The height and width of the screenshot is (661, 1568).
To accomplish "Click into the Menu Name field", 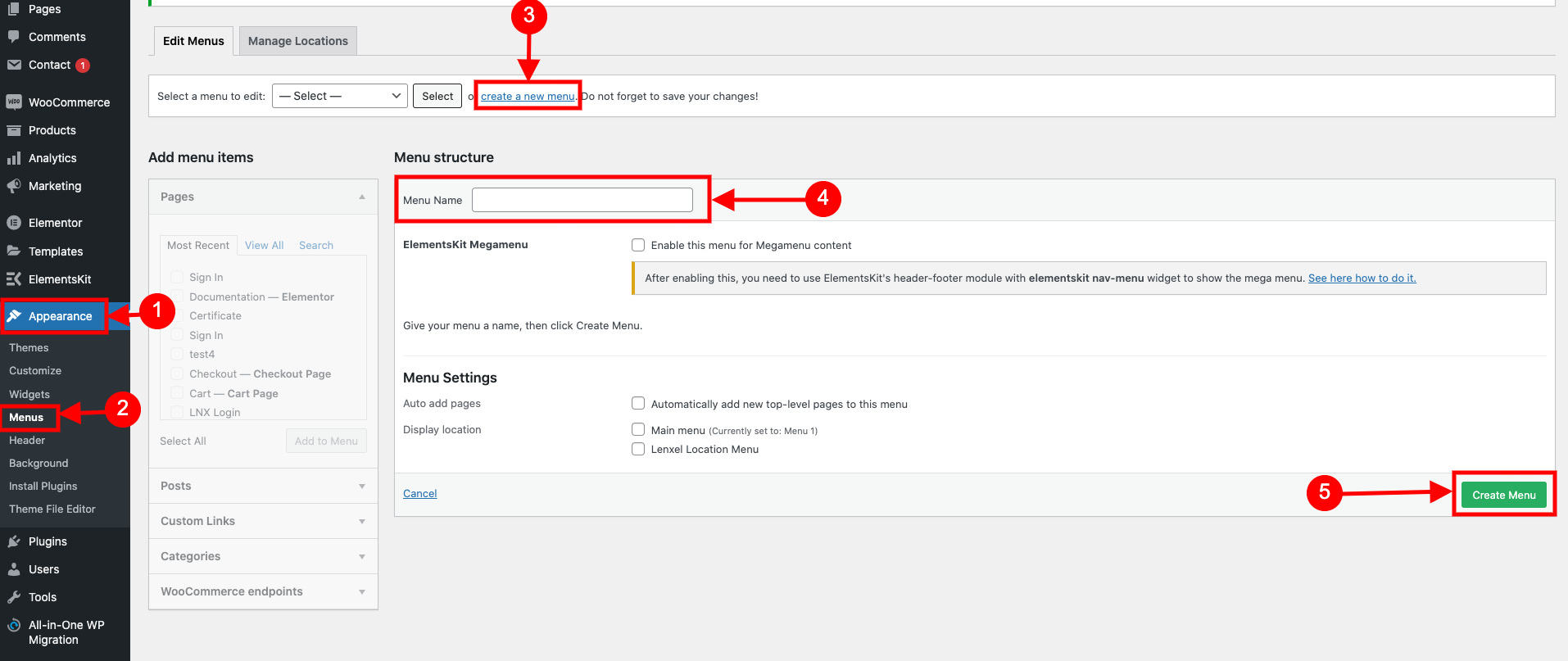I will [582, 200].
